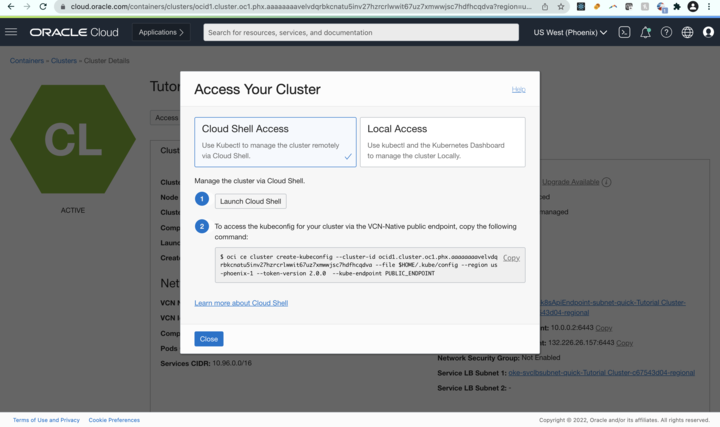The width and height of the screenshot is (720, 427).
Task: Select Local Access option
Action: (x=443, y=142)
